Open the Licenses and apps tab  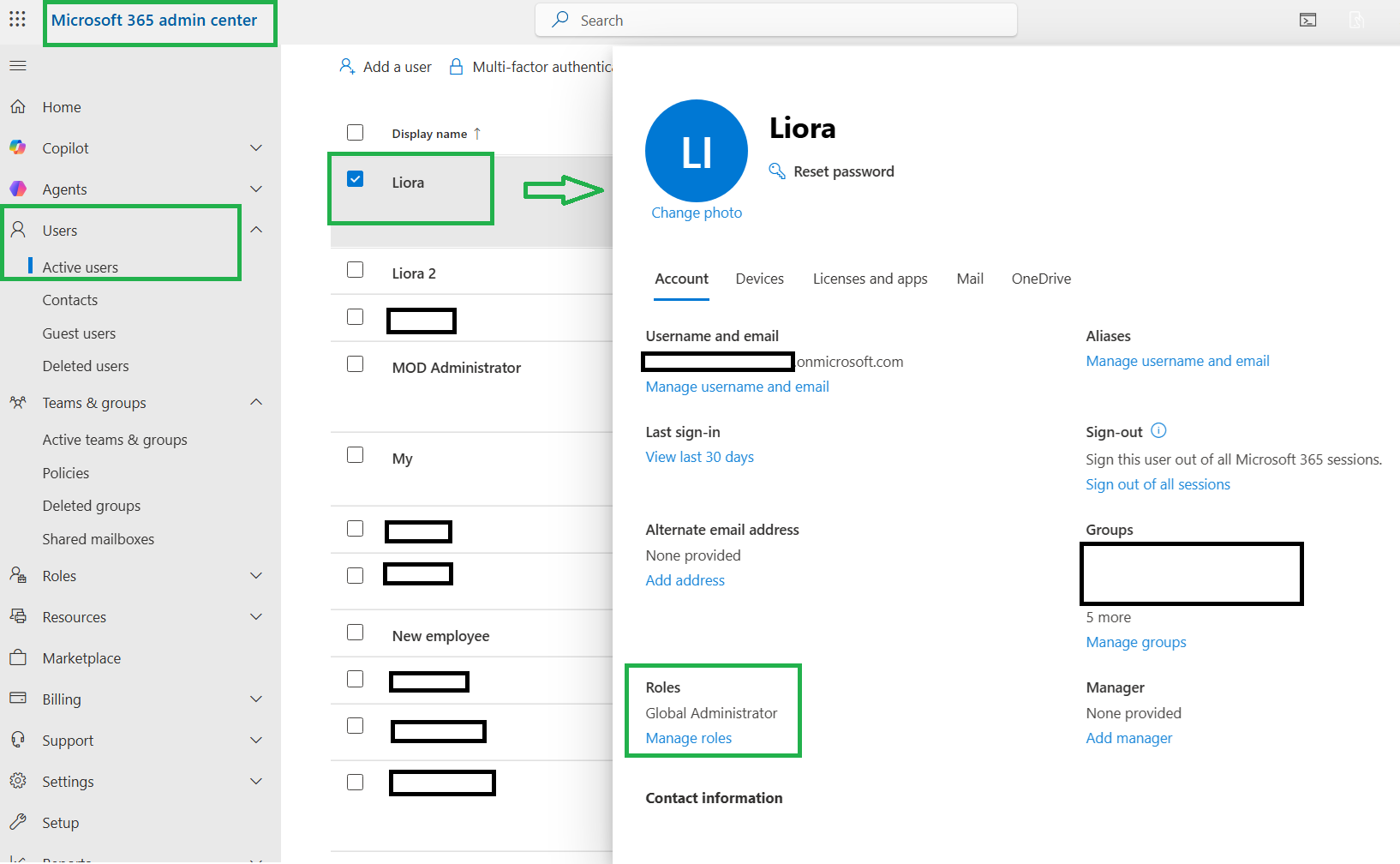click(x=870, y=279)
